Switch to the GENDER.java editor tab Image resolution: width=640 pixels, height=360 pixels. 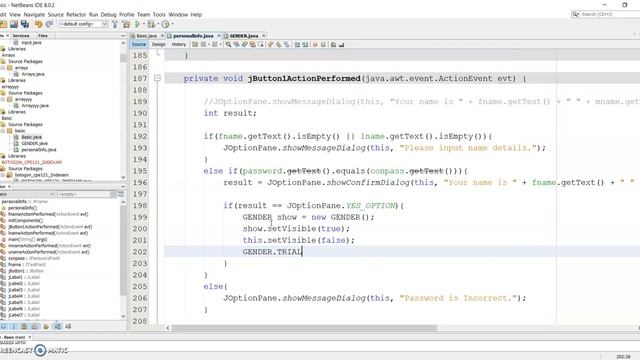(244, 36)
